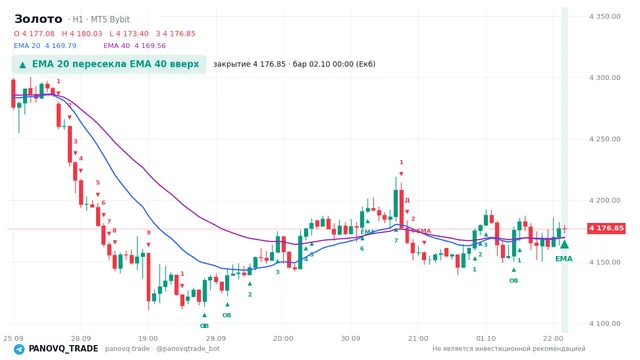Click the 29.09 date label on time axis
The image size is (640, 360).
(x=216, y=338)
